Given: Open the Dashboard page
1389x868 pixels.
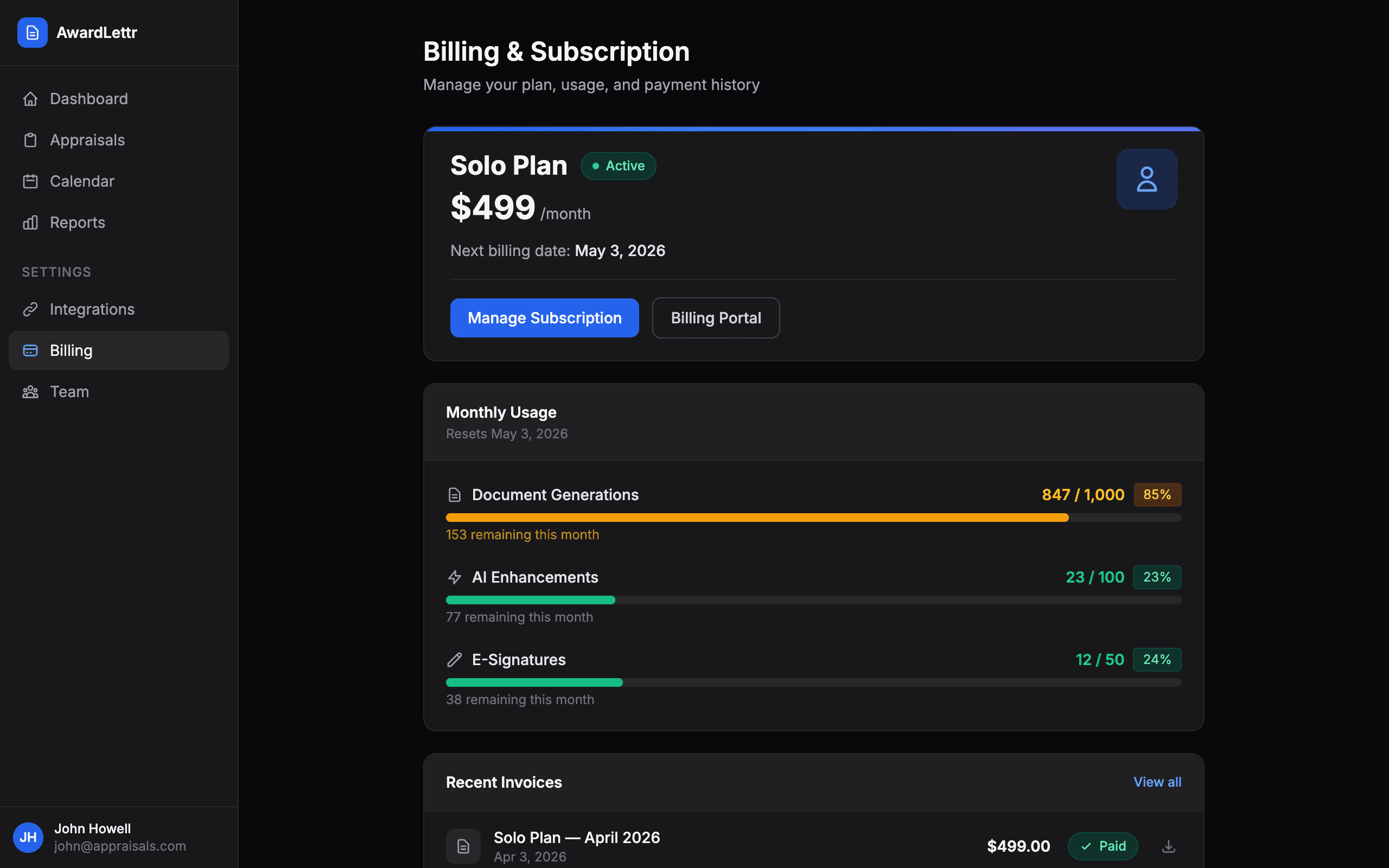Looking at the screenshot, I should point(119,99).
